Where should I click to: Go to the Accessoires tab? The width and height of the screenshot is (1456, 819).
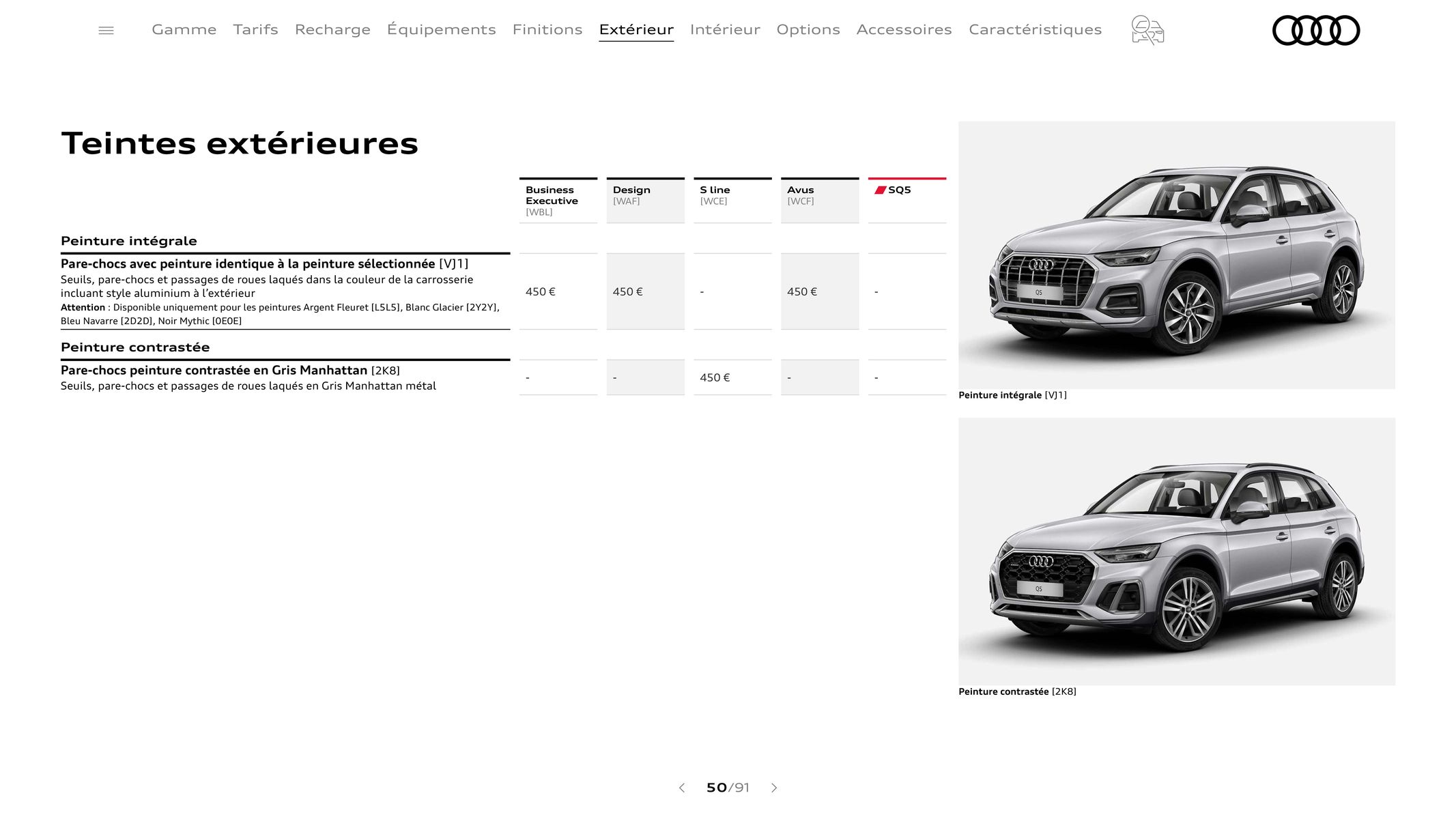(x=904, y=29)
